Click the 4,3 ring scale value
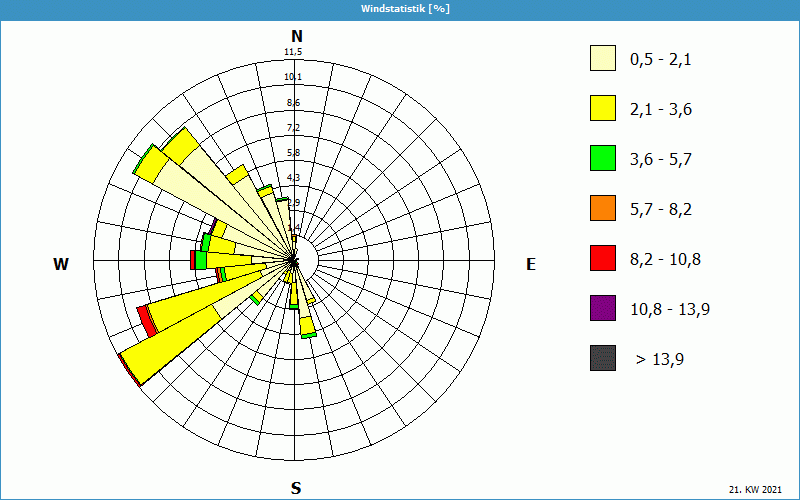Screen dimensions: 800x500 pos(293,178)
